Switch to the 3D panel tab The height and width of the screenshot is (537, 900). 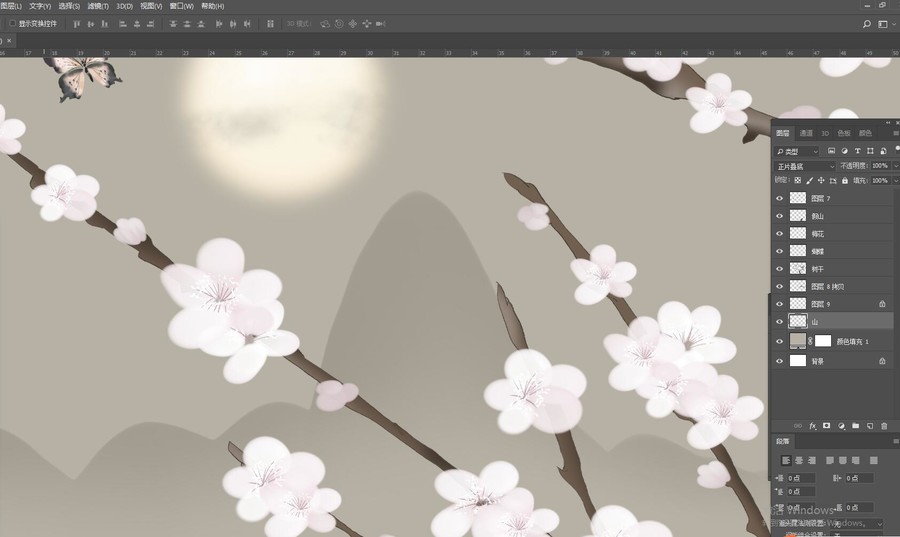click(x=825, y=133)
